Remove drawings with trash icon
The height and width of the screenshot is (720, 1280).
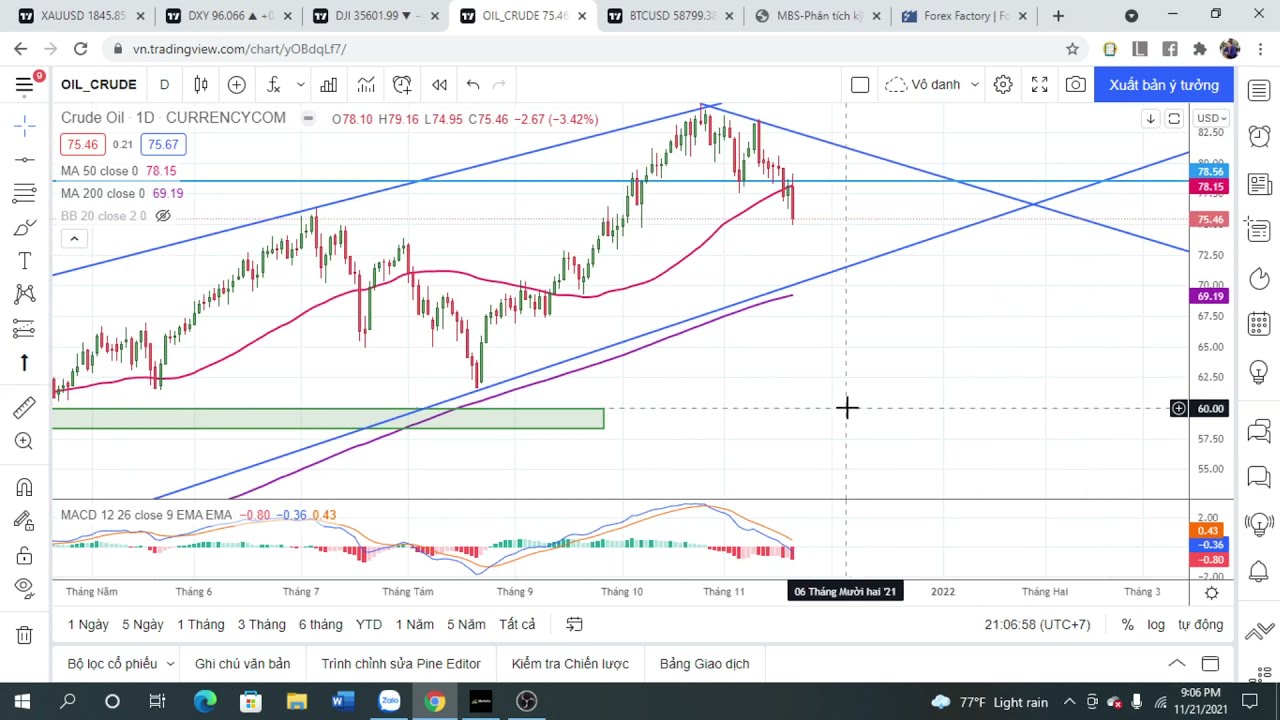25,634
